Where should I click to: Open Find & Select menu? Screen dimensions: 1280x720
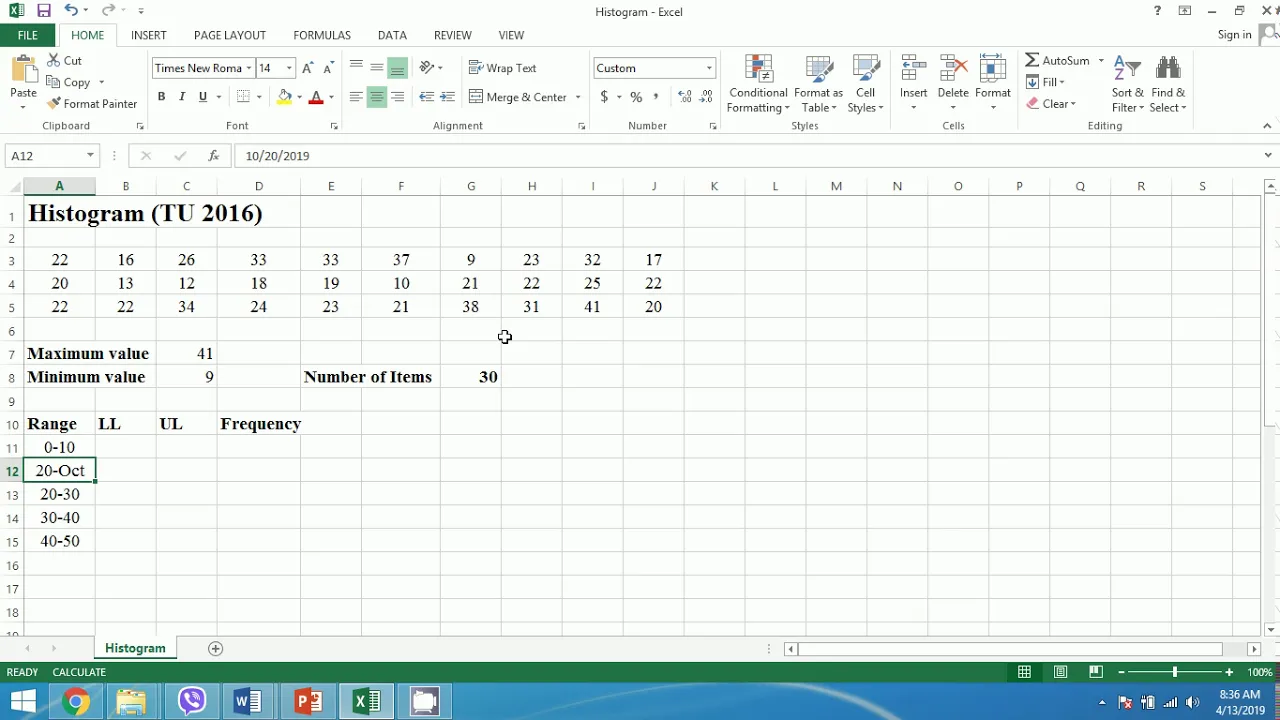pyautogui.click(x=1167, y=85)
